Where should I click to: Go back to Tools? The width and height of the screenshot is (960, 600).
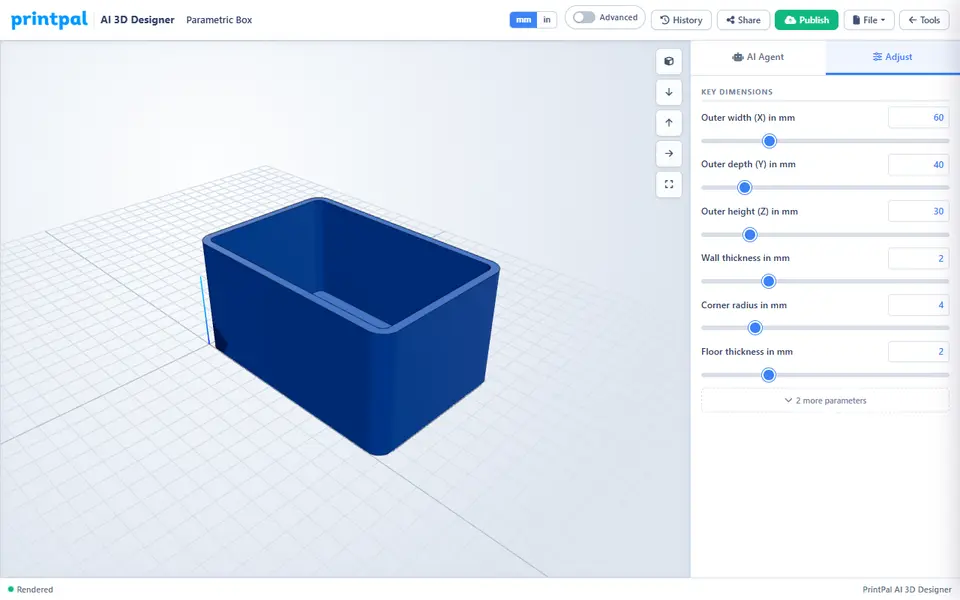point(924,20)
